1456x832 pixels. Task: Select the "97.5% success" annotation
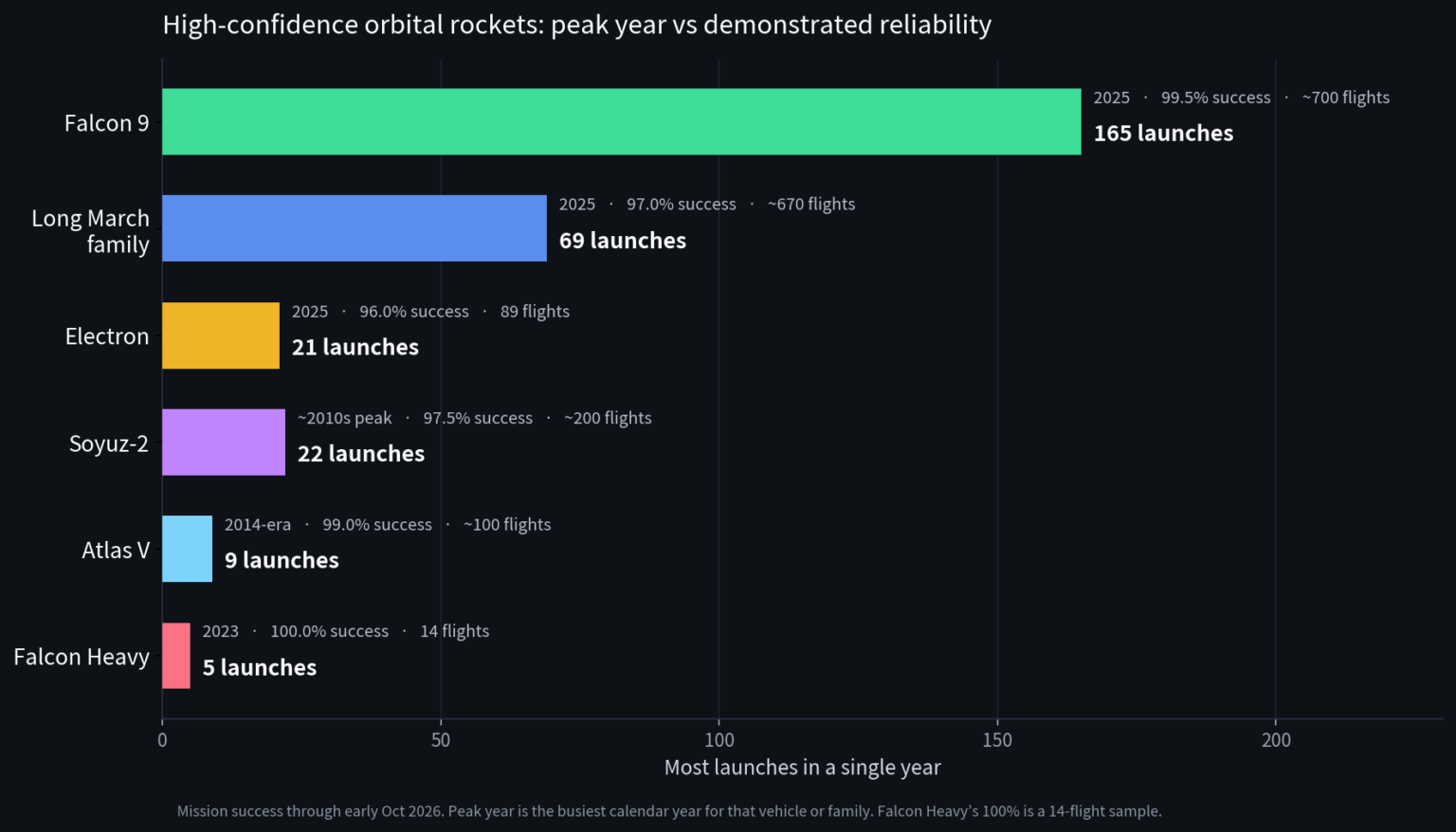pos(478,418)
